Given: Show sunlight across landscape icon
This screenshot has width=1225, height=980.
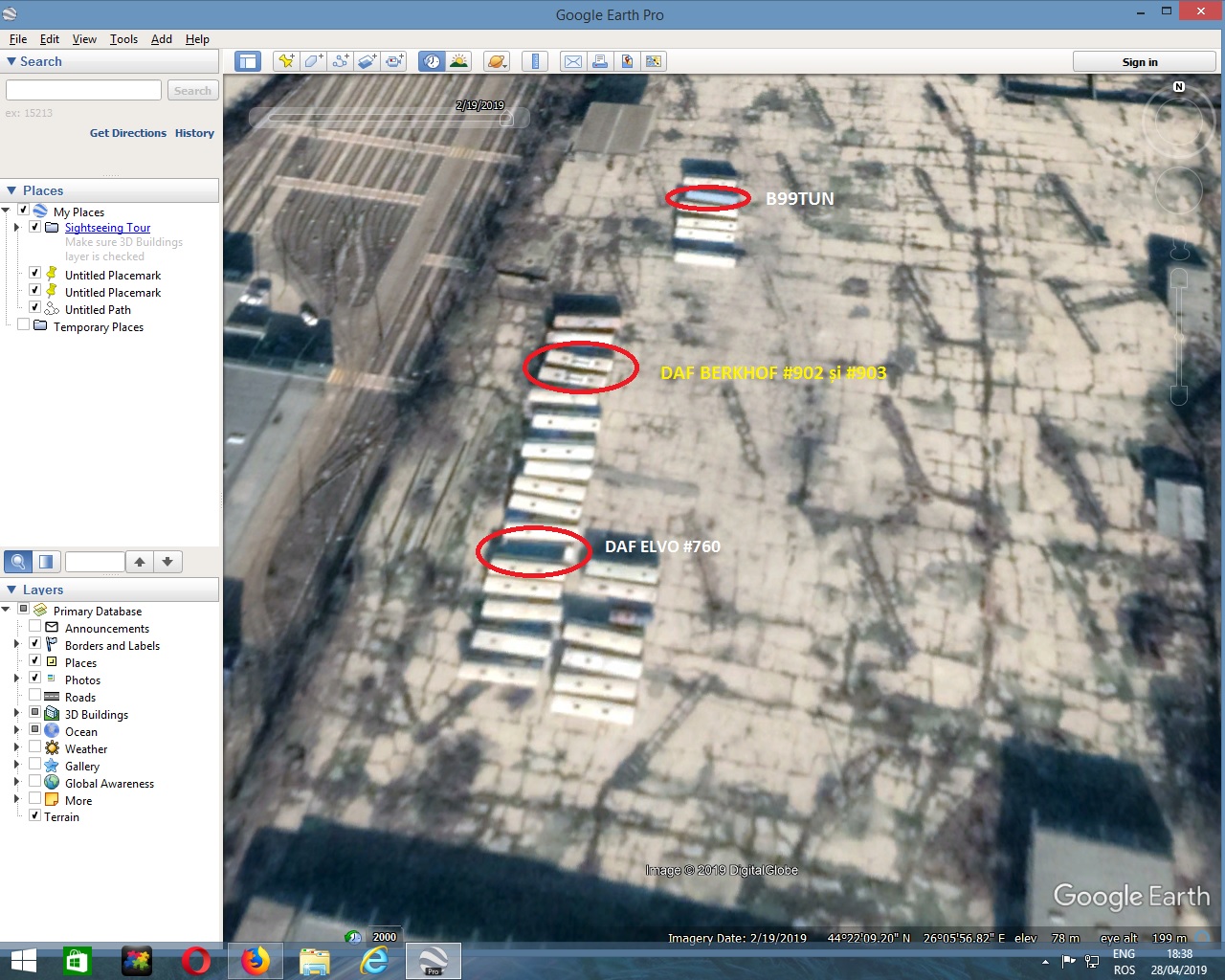Looking at the screenshot, I should pyautogui.click(x=458, y=61).
